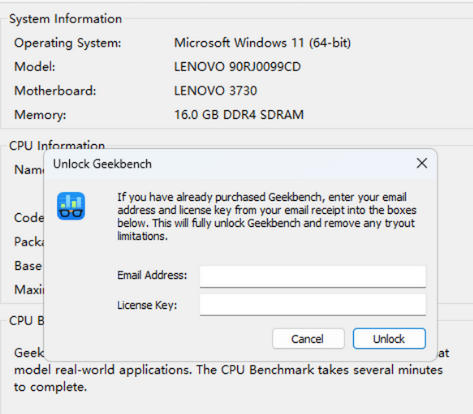Cancel the Unlock Geekbench dialog
473x414 pixels.
[x=308, y=339]
